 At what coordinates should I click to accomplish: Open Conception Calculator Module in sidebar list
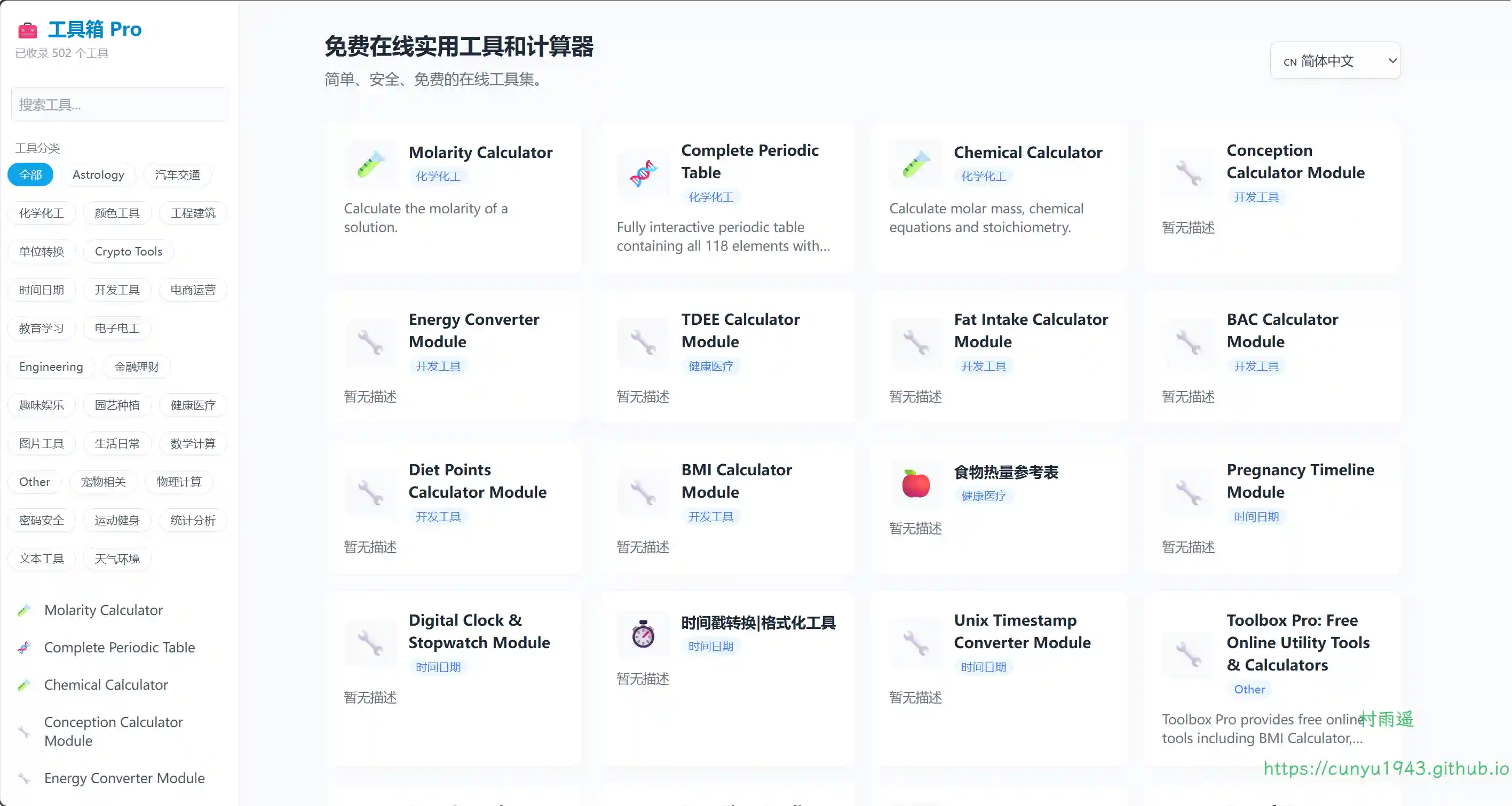(113, 731)
